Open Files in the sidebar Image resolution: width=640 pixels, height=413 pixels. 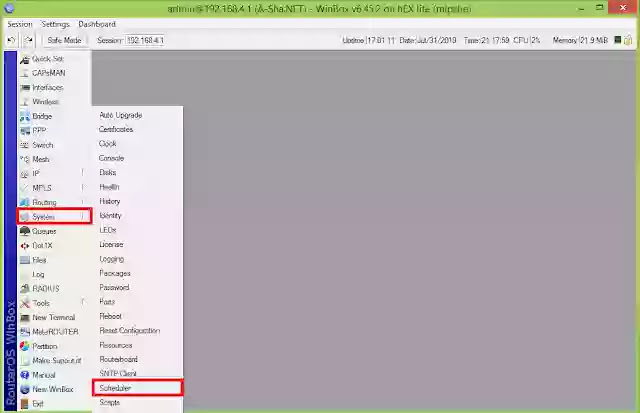tap(54, 260)
